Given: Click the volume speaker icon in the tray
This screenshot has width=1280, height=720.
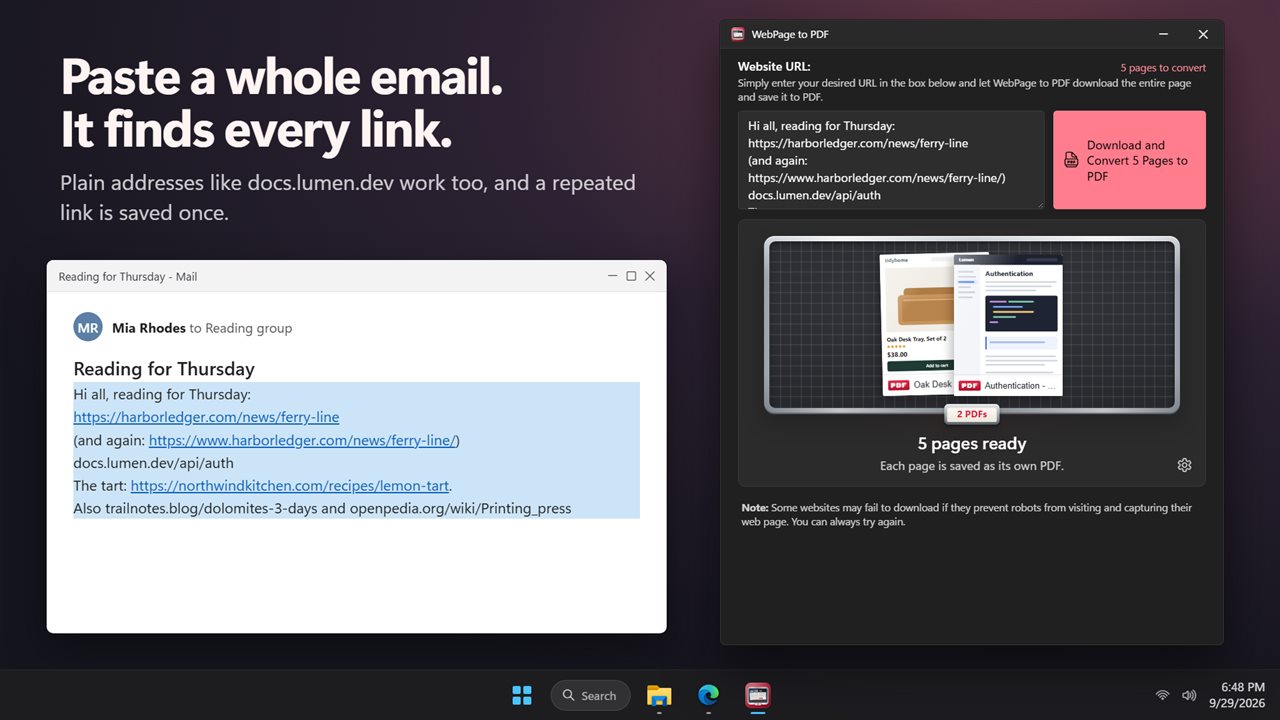Looking at the screenshot, I should (x=1189, y=695).
